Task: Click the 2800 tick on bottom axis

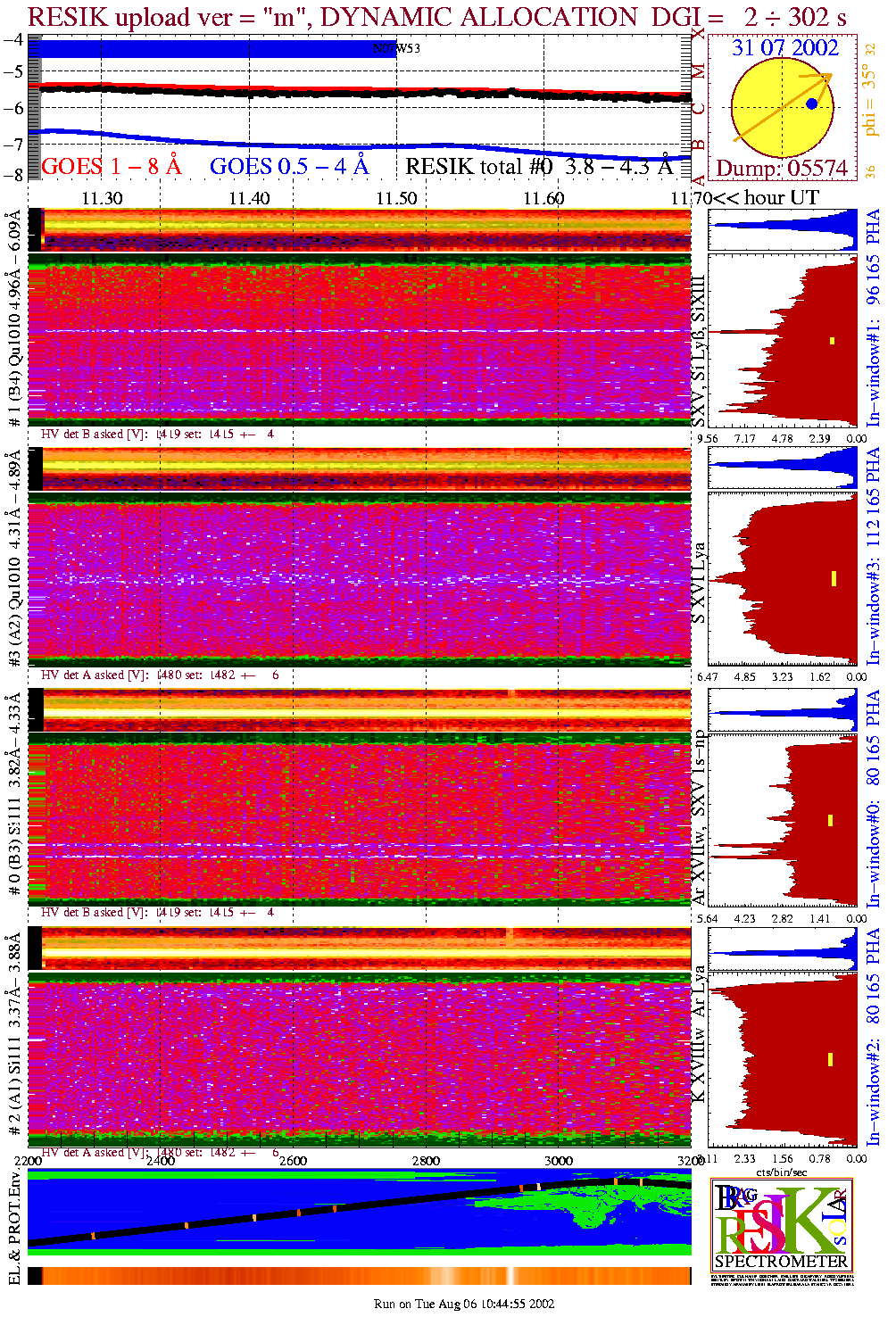Action: coord(426,1161)
